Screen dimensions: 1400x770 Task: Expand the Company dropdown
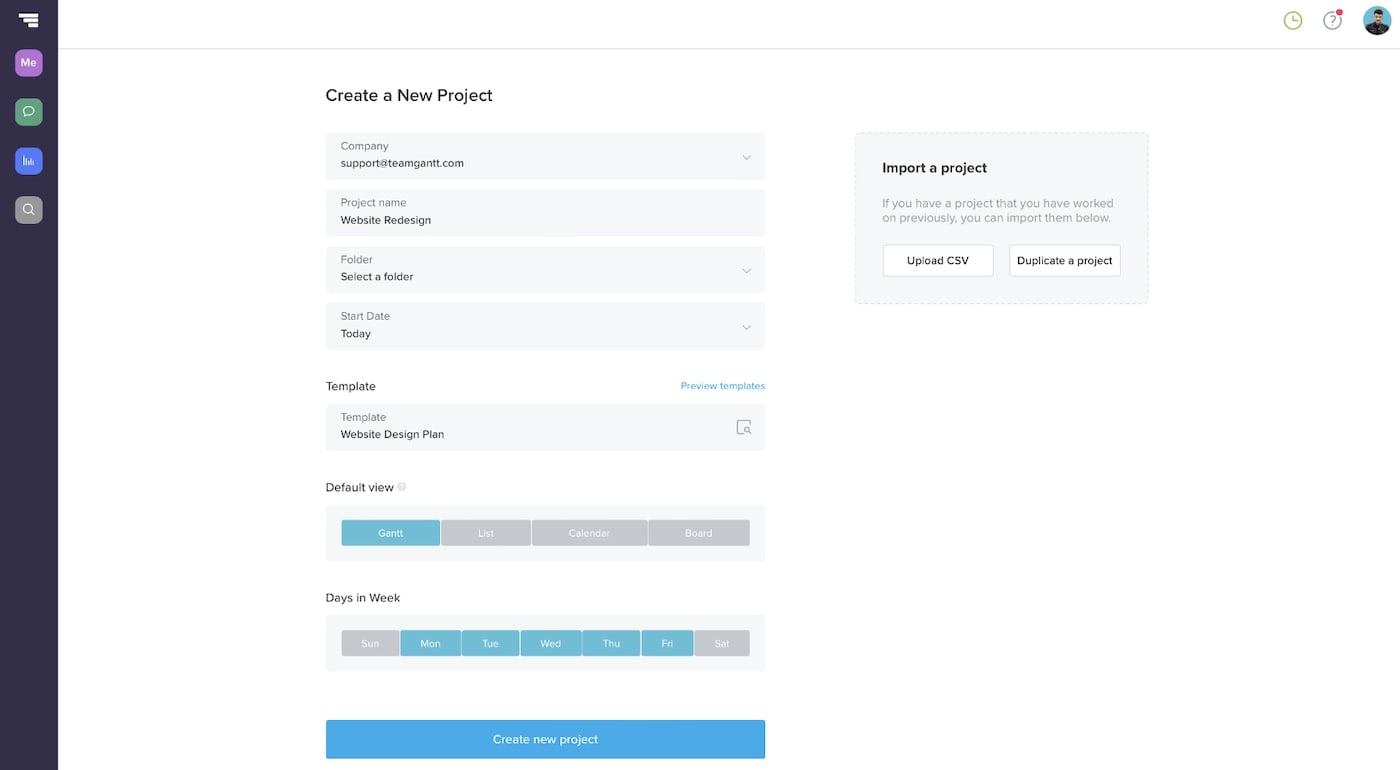click(x=746, y=157)
